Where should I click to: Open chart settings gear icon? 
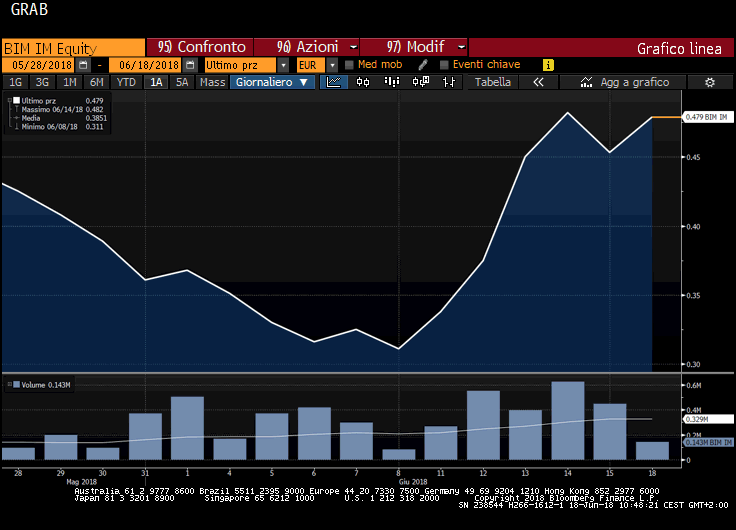(x=710, y=83)
